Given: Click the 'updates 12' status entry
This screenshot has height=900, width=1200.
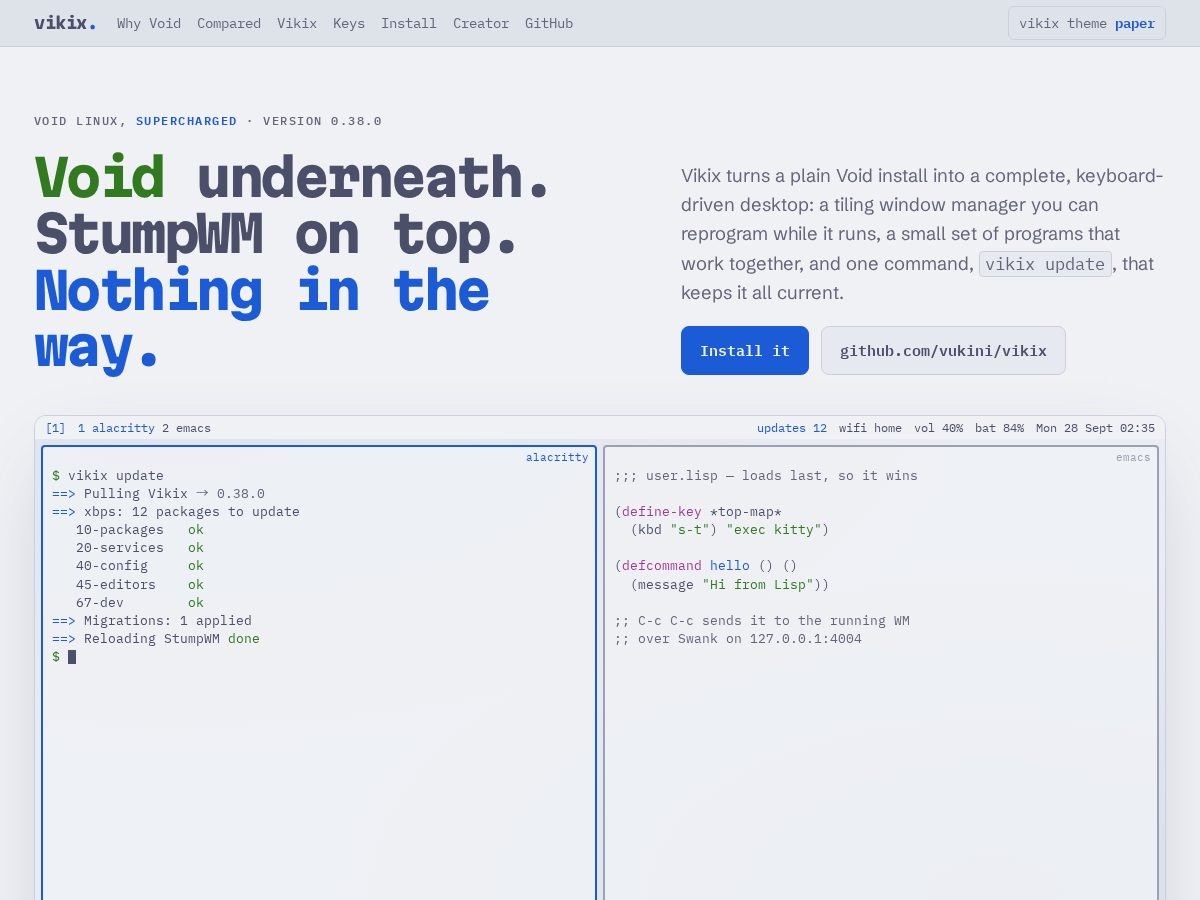Looking at the screenshot, I should point(792,428).
